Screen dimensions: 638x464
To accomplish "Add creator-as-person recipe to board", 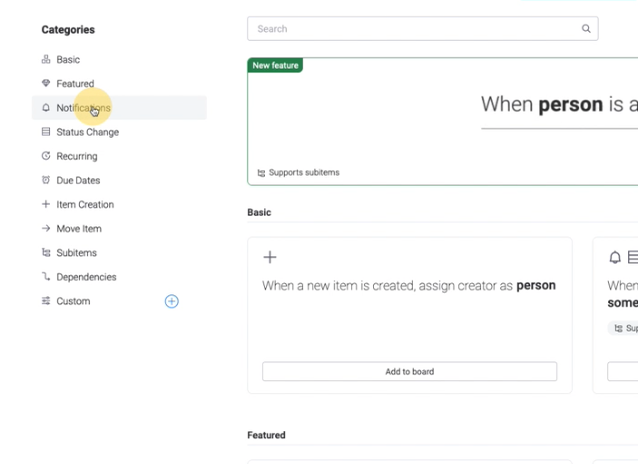I will click(409, 371).
